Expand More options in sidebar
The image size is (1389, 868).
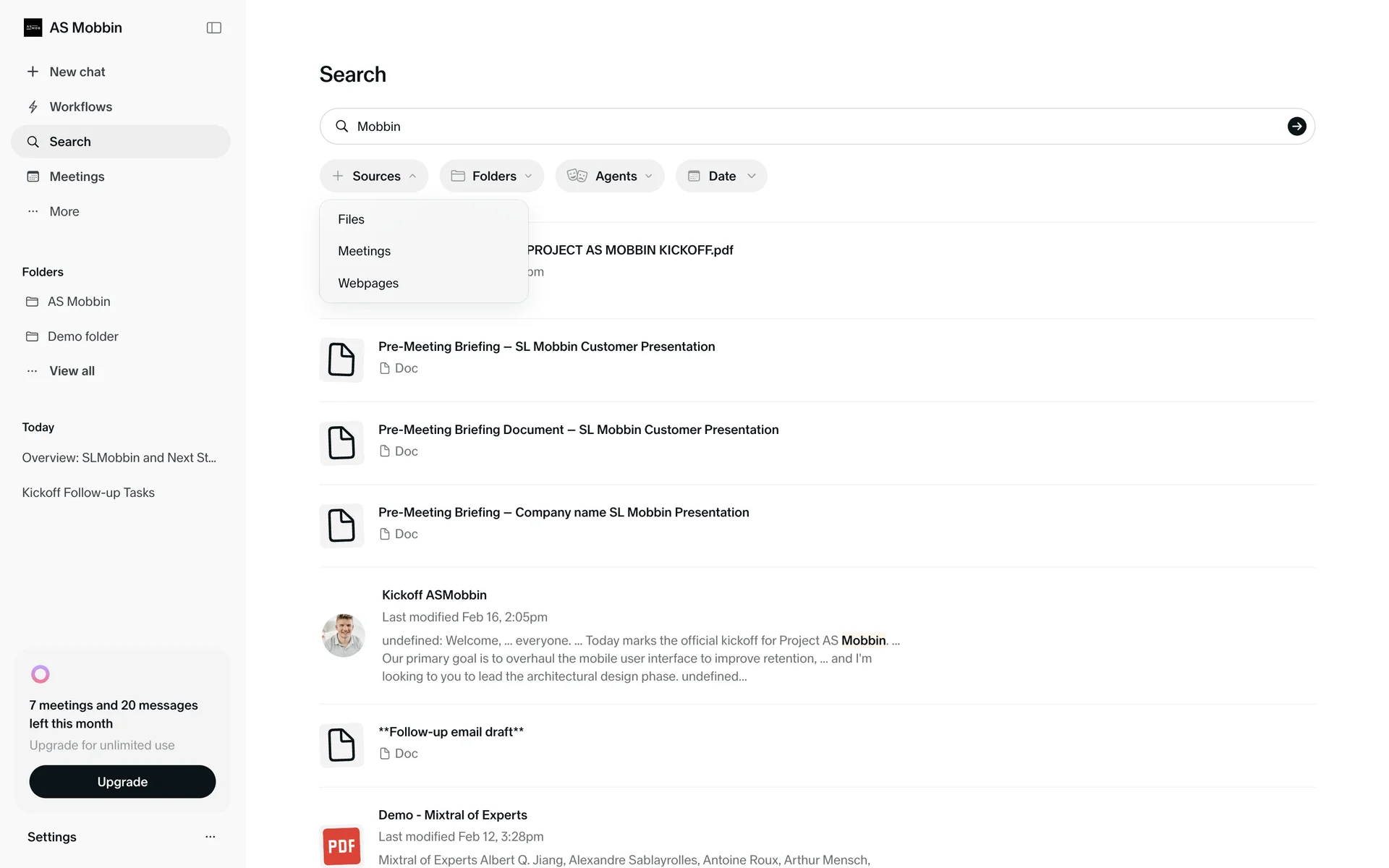[64, 211]
